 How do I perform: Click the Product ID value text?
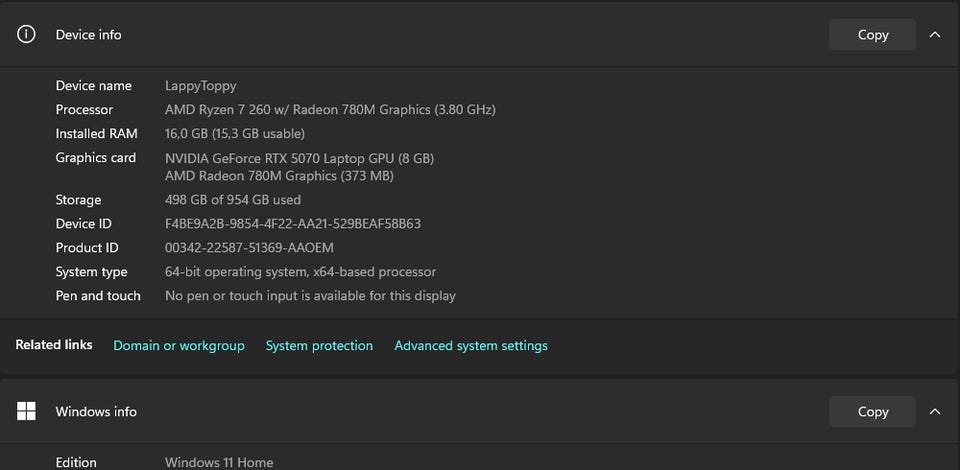click(249, 248)
